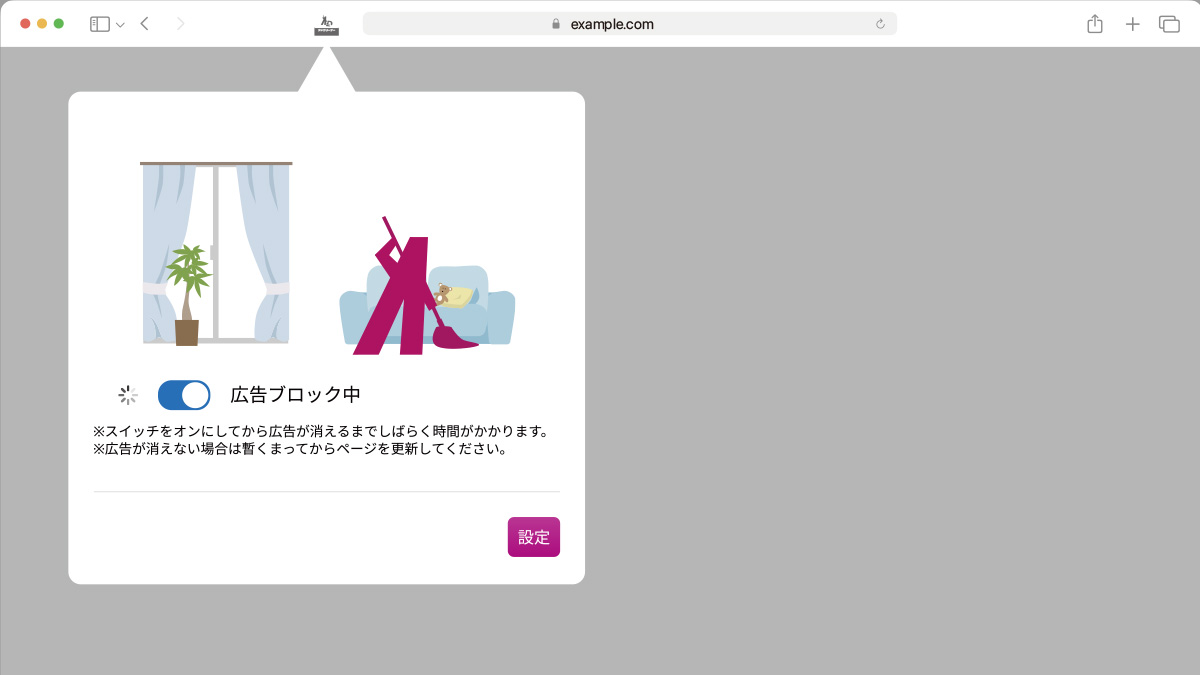Click the curtained window illustration

pyautogui.click(x=216, y=250)
